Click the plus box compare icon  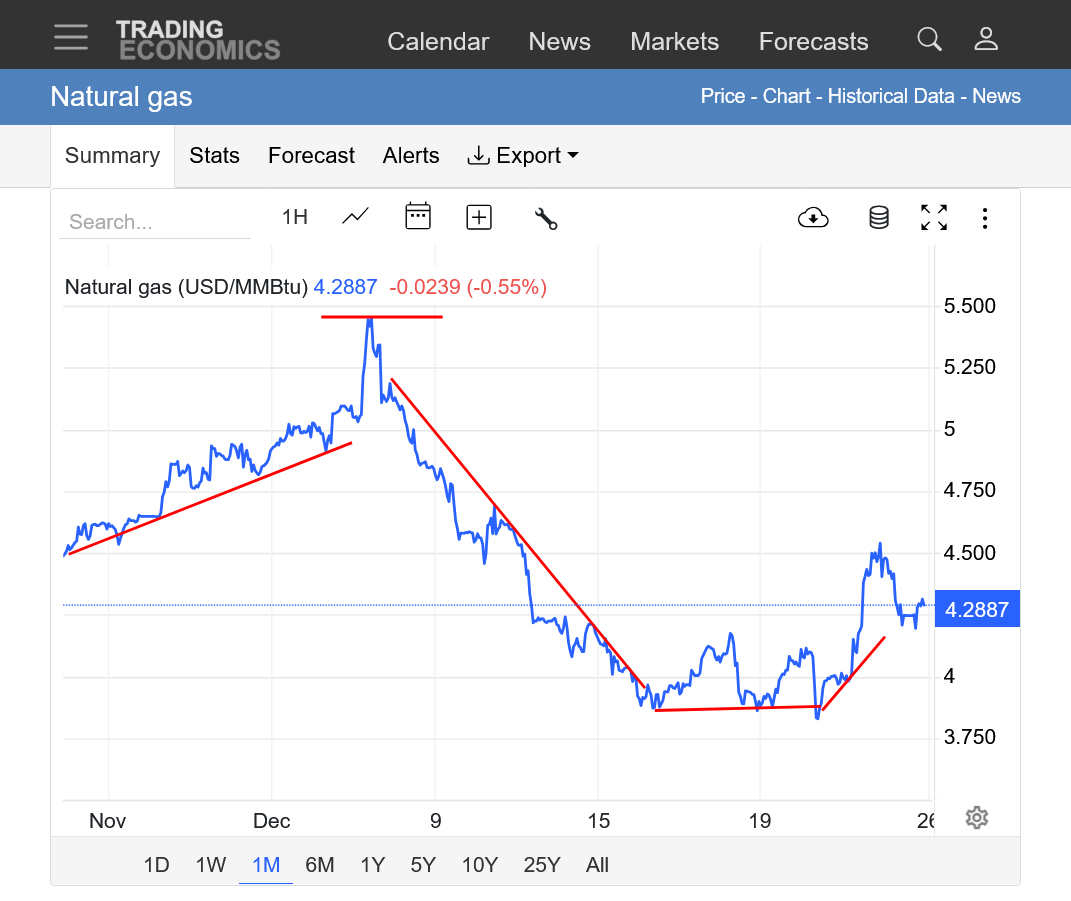479,217
